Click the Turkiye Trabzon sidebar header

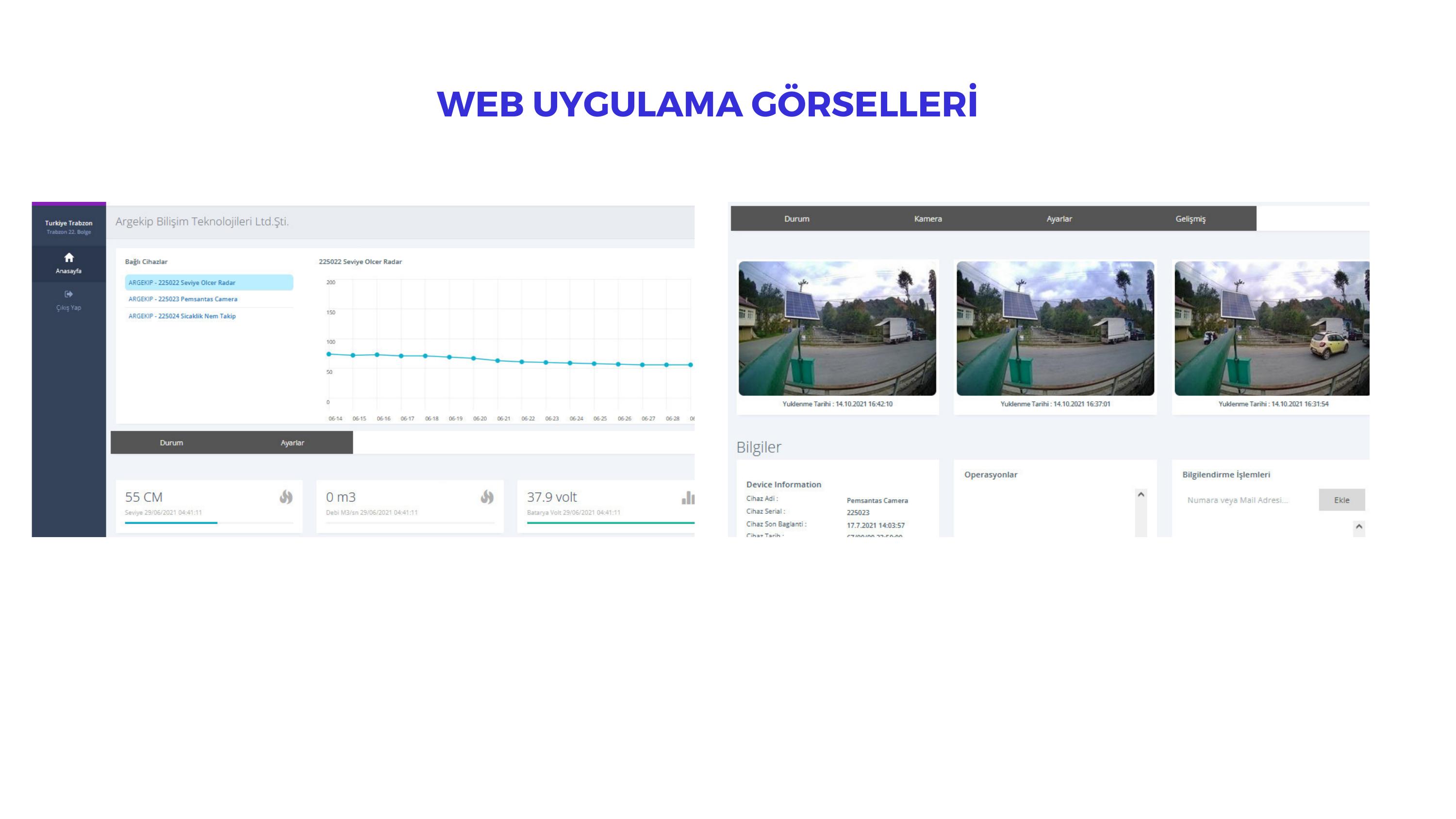coord(69,223)
